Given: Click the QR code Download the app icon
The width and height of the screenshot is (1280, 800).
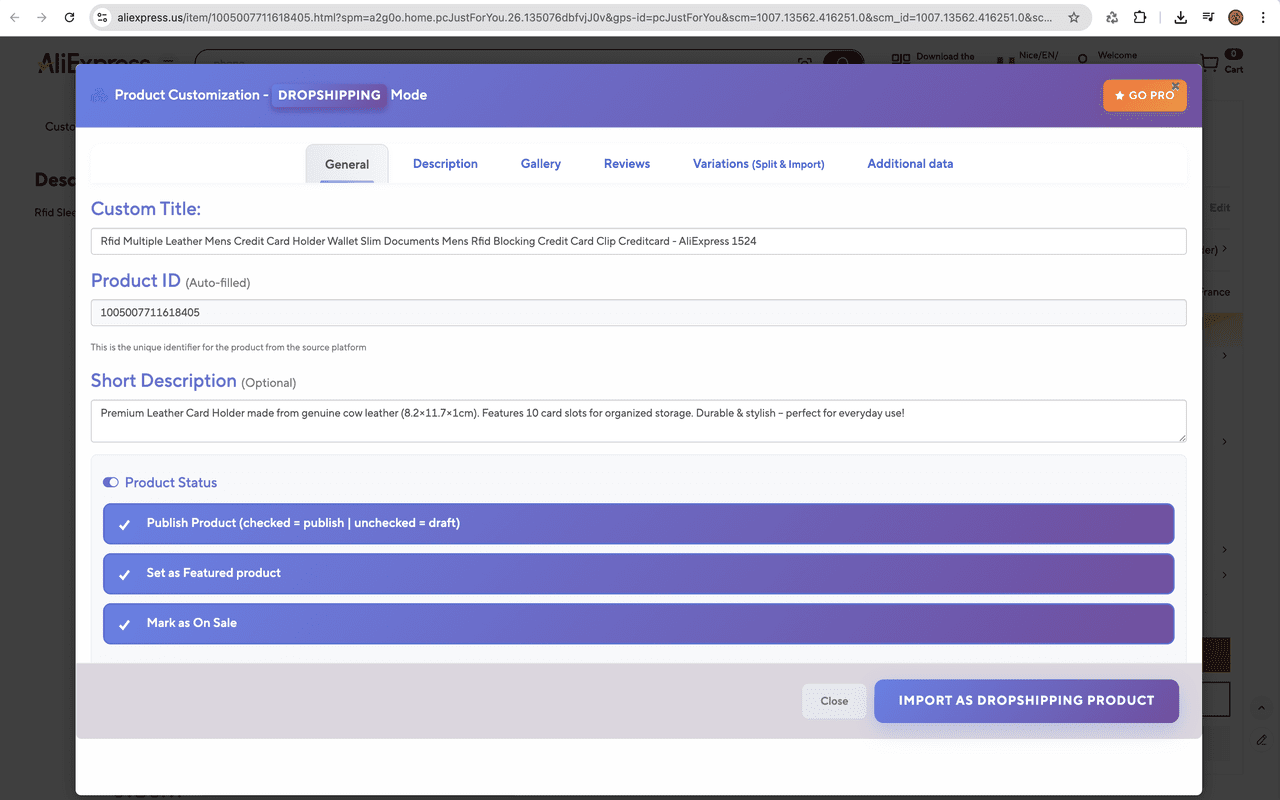Looking at the screenshot, I should 900,61.
